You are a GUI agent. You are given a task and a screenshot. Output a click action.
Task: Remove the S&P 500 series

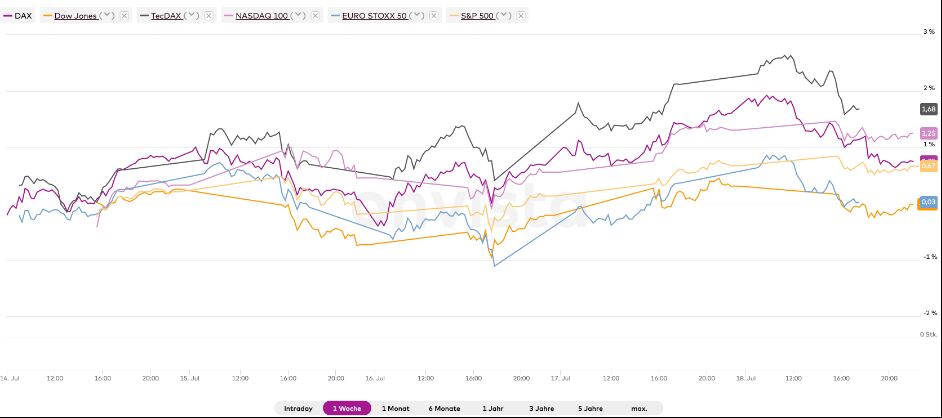[519, 16]
